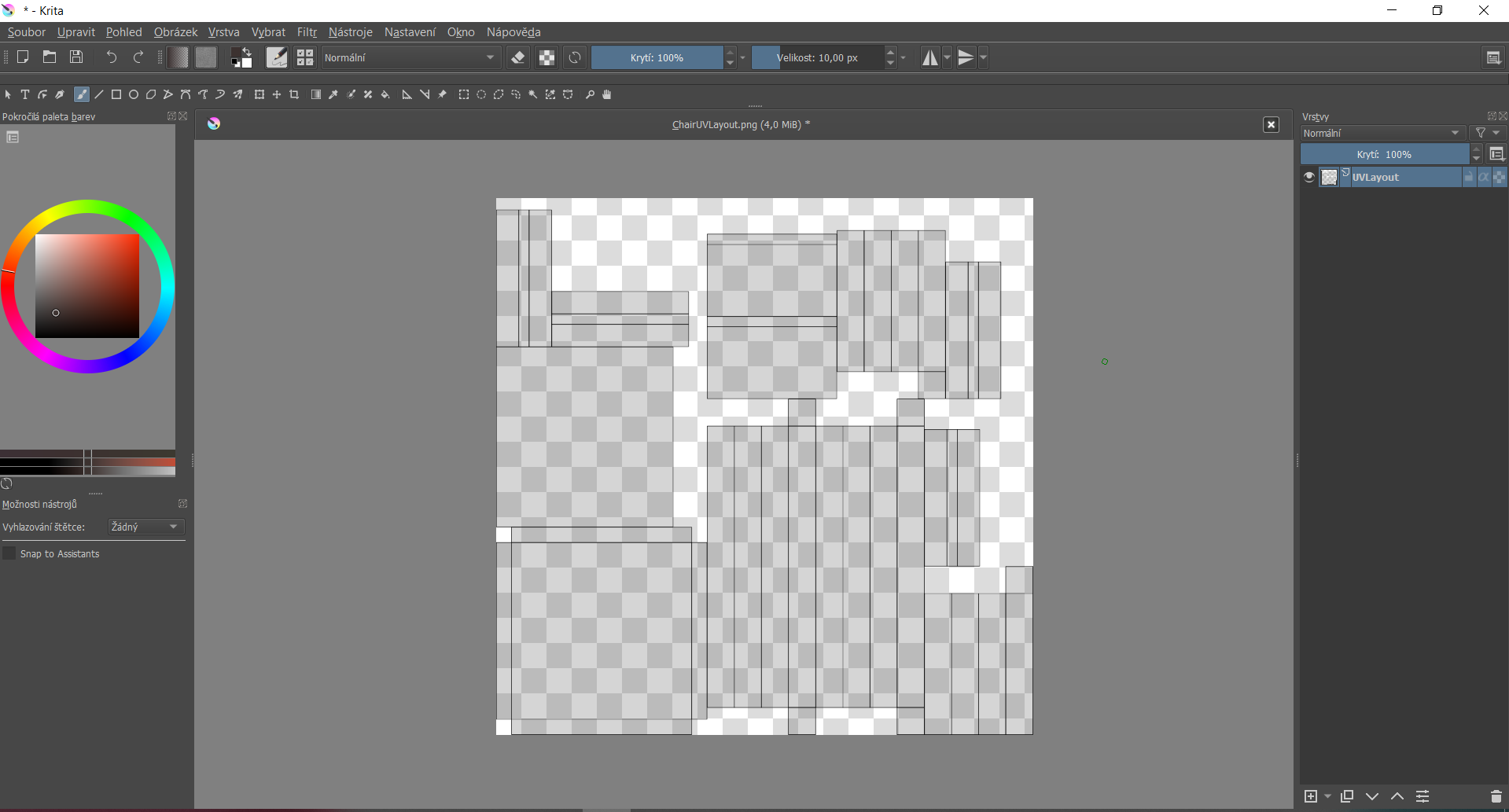The image size is (1509, 812).
Task: Click the Save document icon
Action: pos(76,57)
